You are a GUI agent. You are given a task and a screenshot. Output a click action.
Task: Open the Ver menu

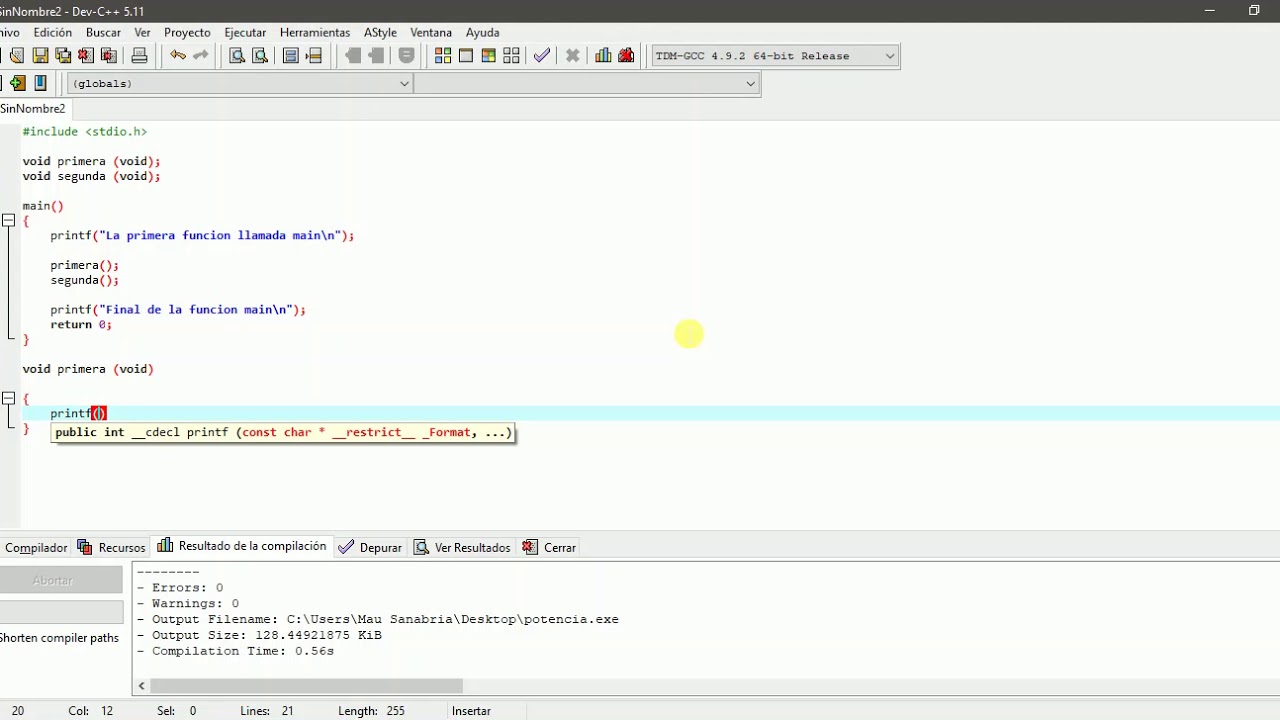(142, 32)
